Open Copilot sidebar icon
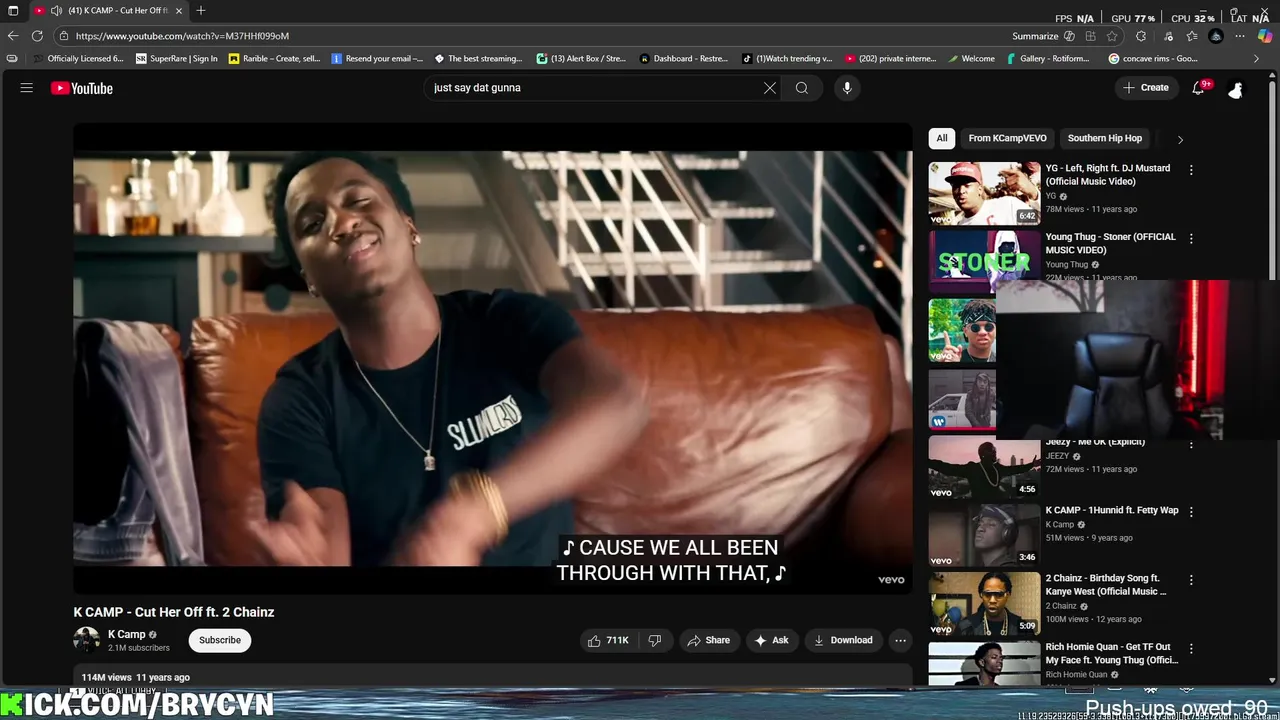 point(1265,36)
